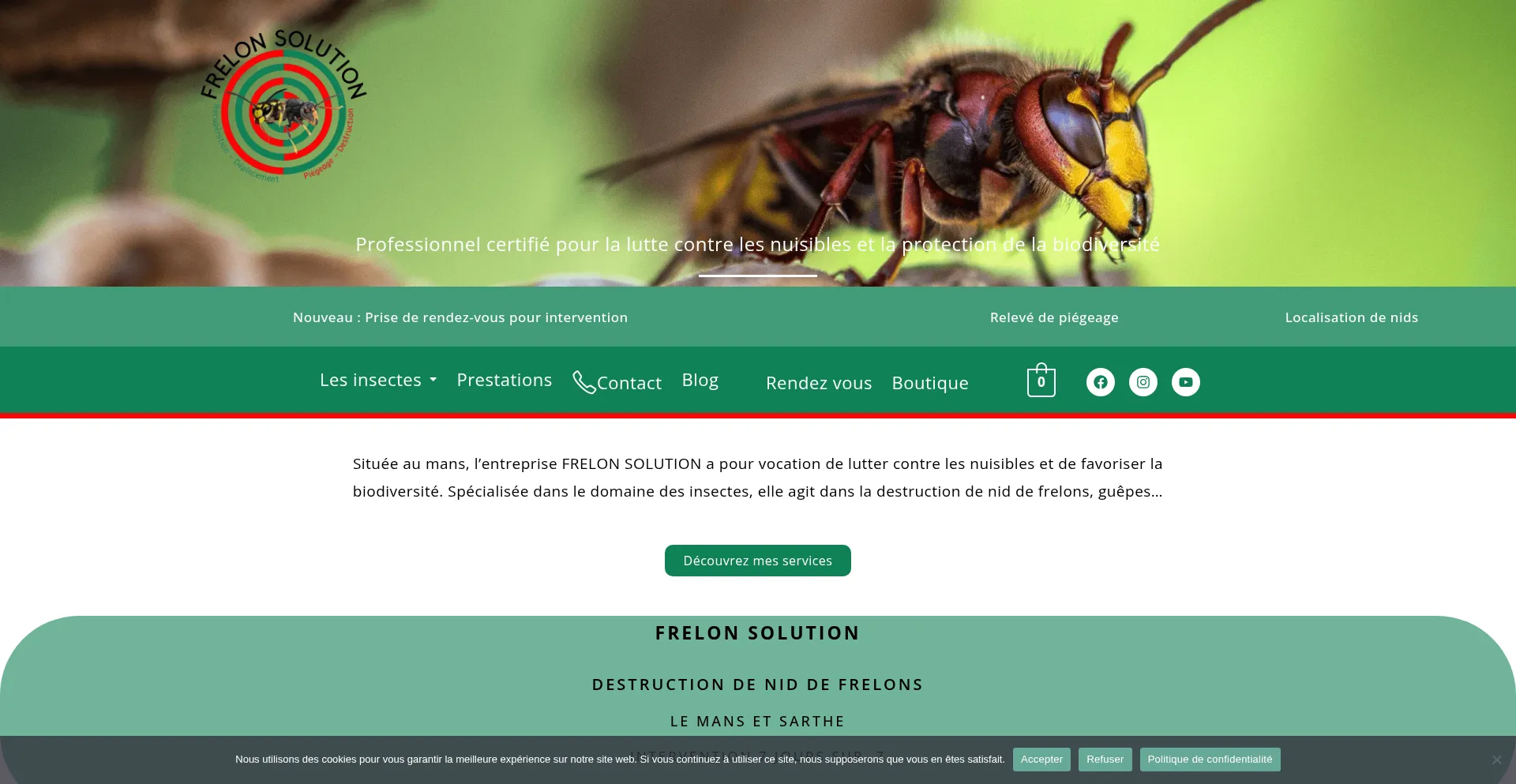Follow the Relevé de piégeage link
The width and height of the screenshot is (1516, 784).
1054,317
